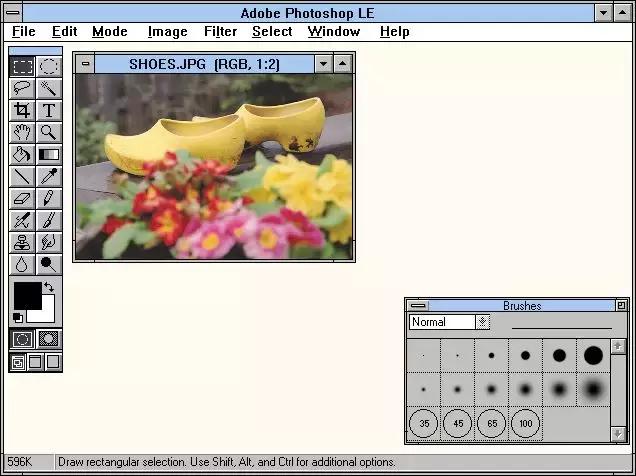Screen dimensions: 636x476
Task: Switch to Standard selection mode
Action: pos(22,339)
